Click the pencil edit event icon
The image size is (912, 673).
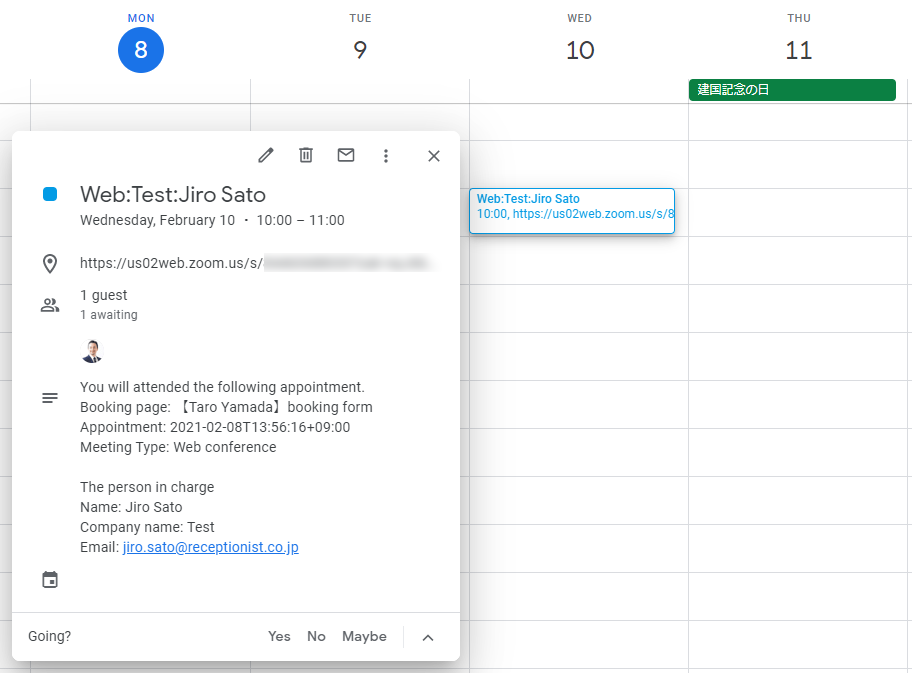[265, 155]
